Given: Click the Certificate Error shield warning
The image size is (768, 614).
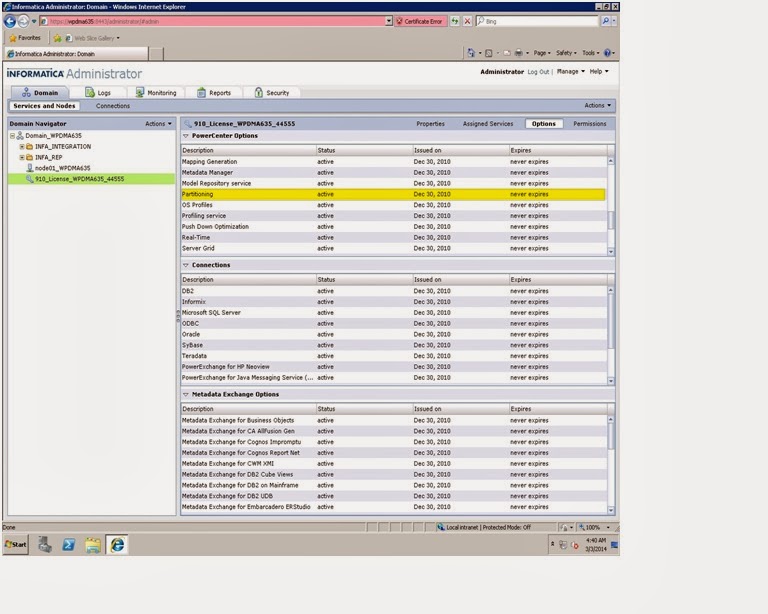Looking at the screenshot, I should tap(420, 21).
